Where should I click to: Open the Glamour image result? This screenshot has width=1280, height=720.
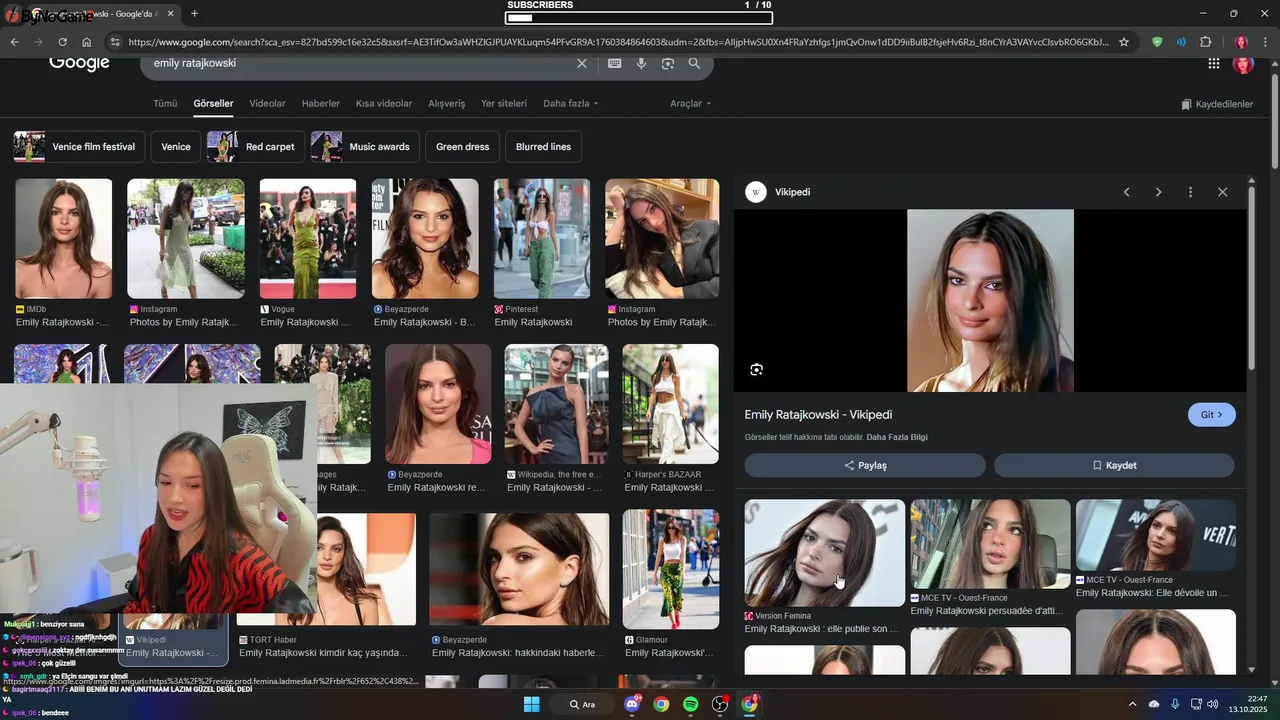click(670, 569)
